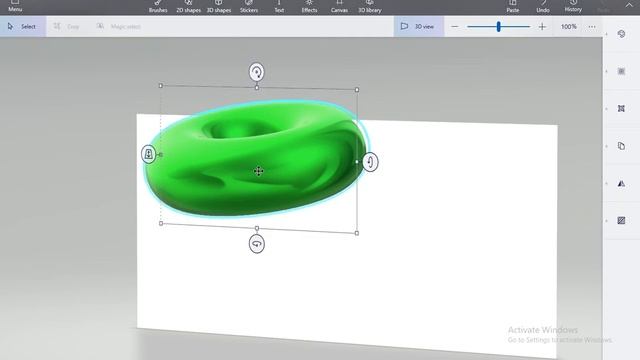Open the Menu button

pos(15,7)
